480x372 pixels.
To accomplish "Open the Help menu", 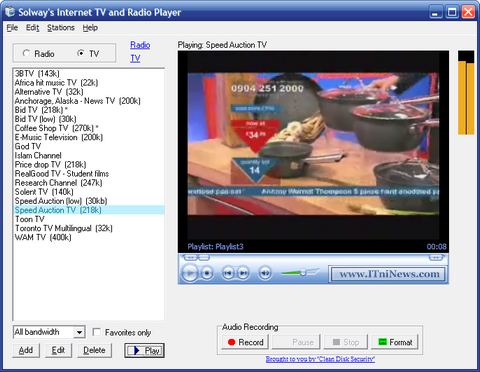I will [90, 28].
